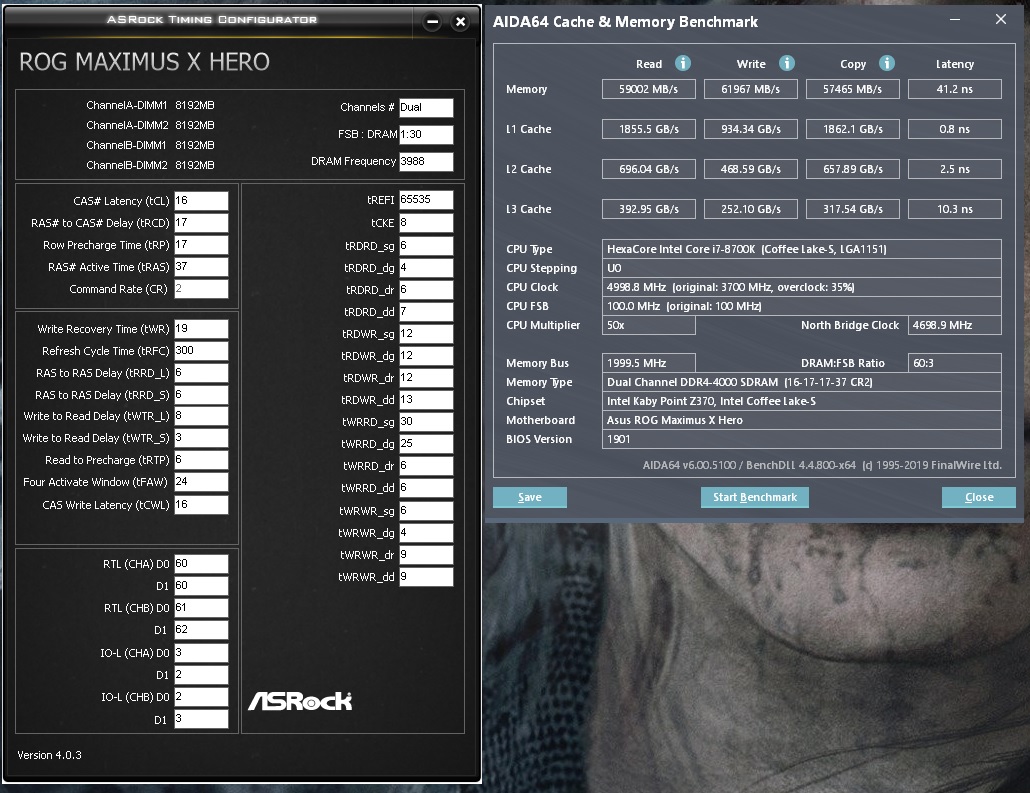Click the Memory Bus value 1999.5 MHz

[x=648, y=363]
